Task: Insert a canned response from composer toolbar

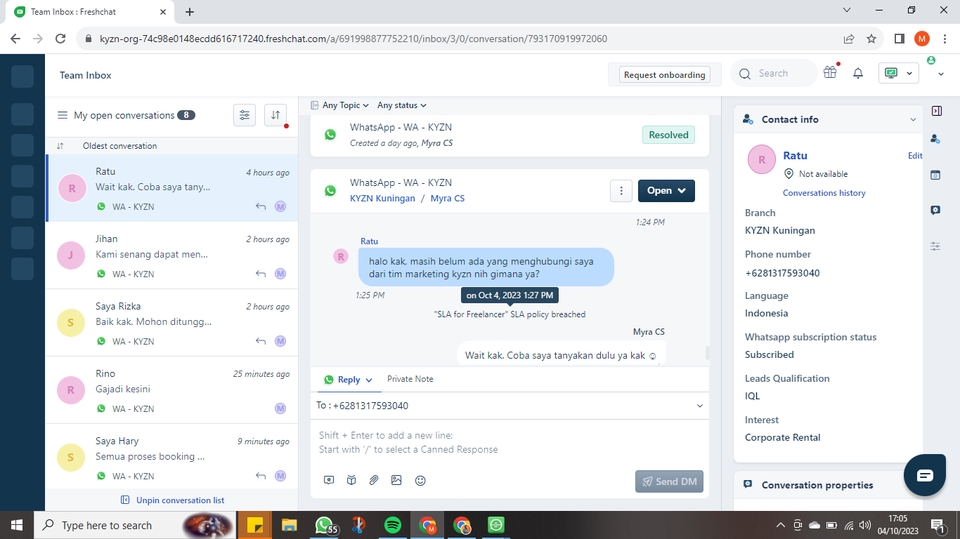Action: pos(329,480)
